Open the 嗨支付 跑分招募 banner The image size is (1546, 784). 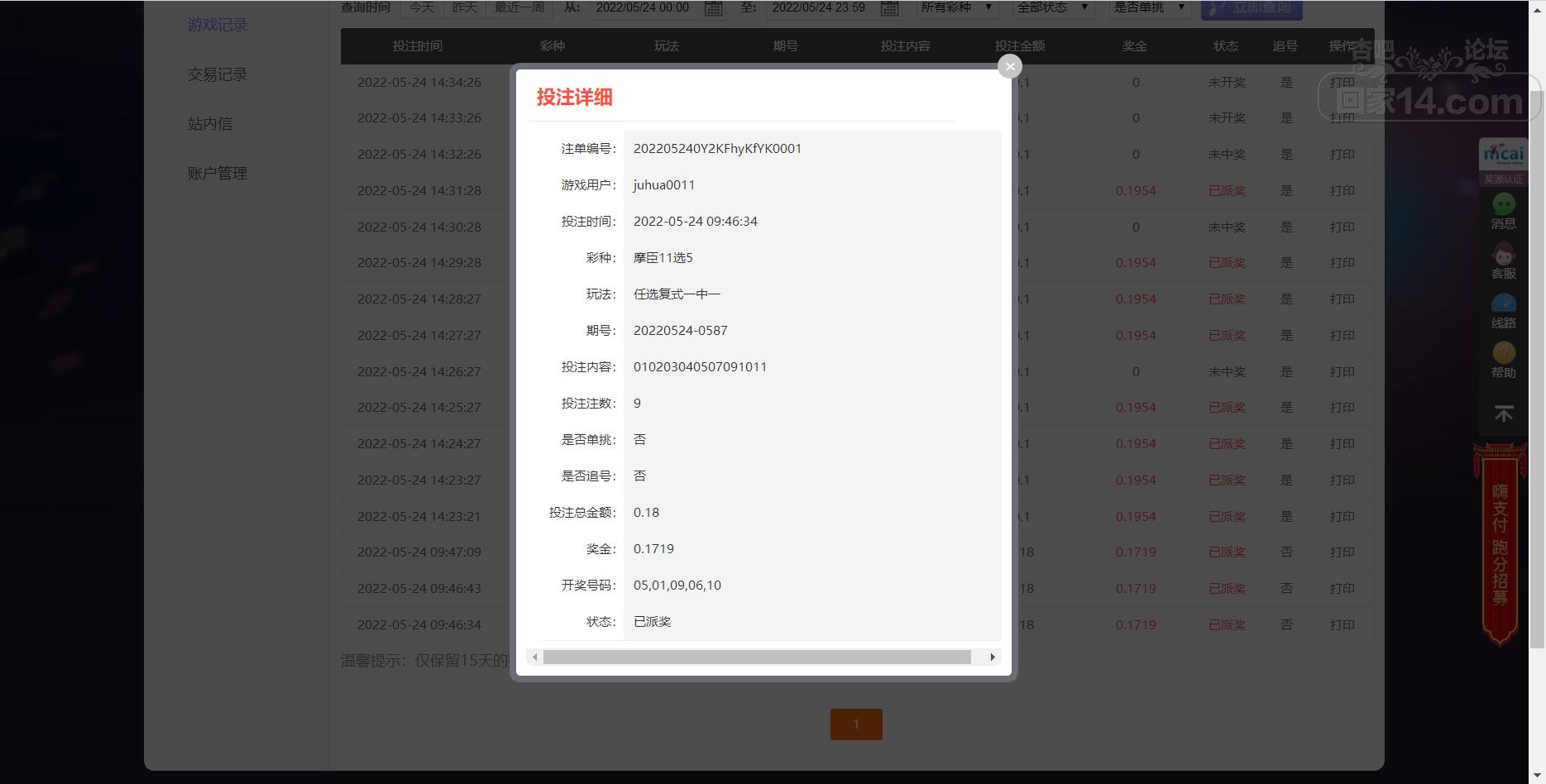pyautogui.click(x=1500, y=544)
